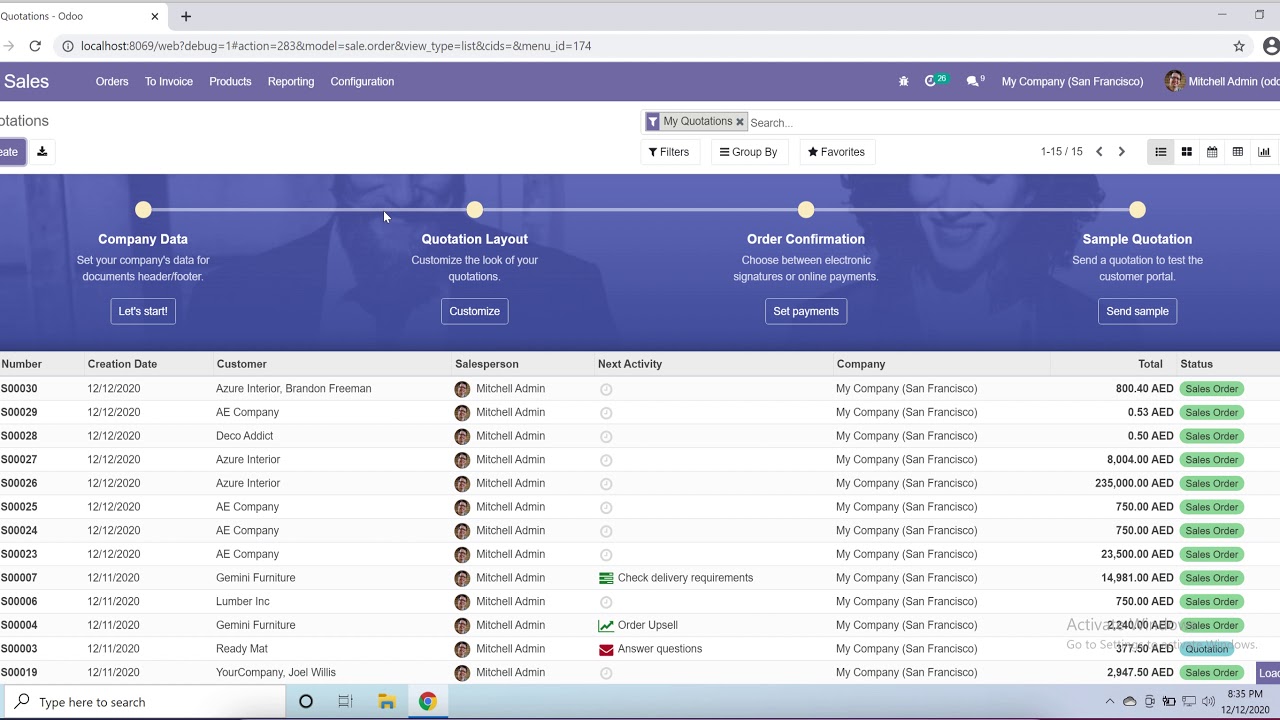Image resolution: width=1280 pixels, height=720 pixels.
Task: Go to next page of records
Action: [x=1121, y=152]
